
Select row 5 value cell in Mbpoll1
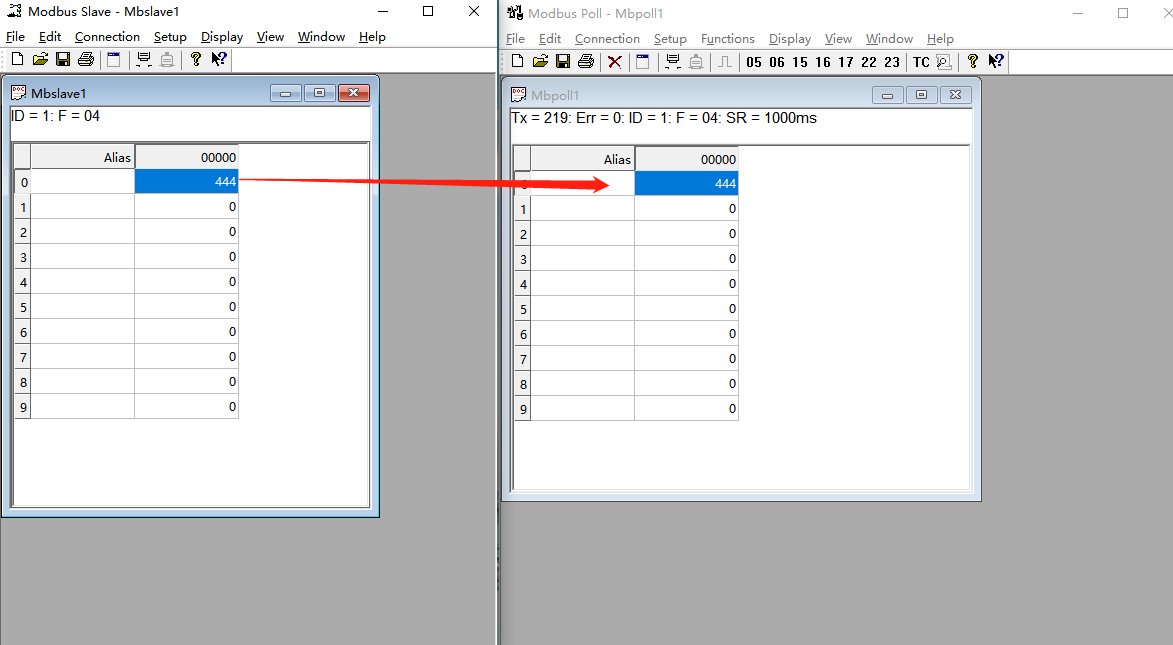(686, 309)
